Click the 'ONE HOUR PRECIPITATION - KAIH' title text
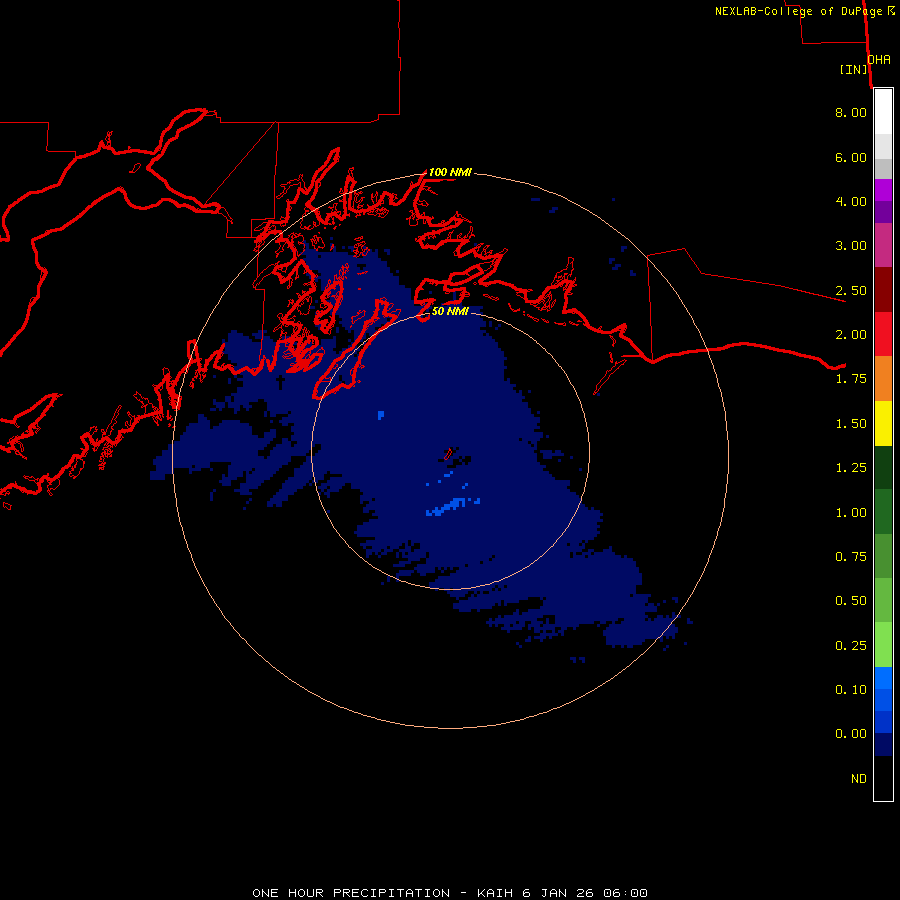900x900 pixels. tap(383, 893)
